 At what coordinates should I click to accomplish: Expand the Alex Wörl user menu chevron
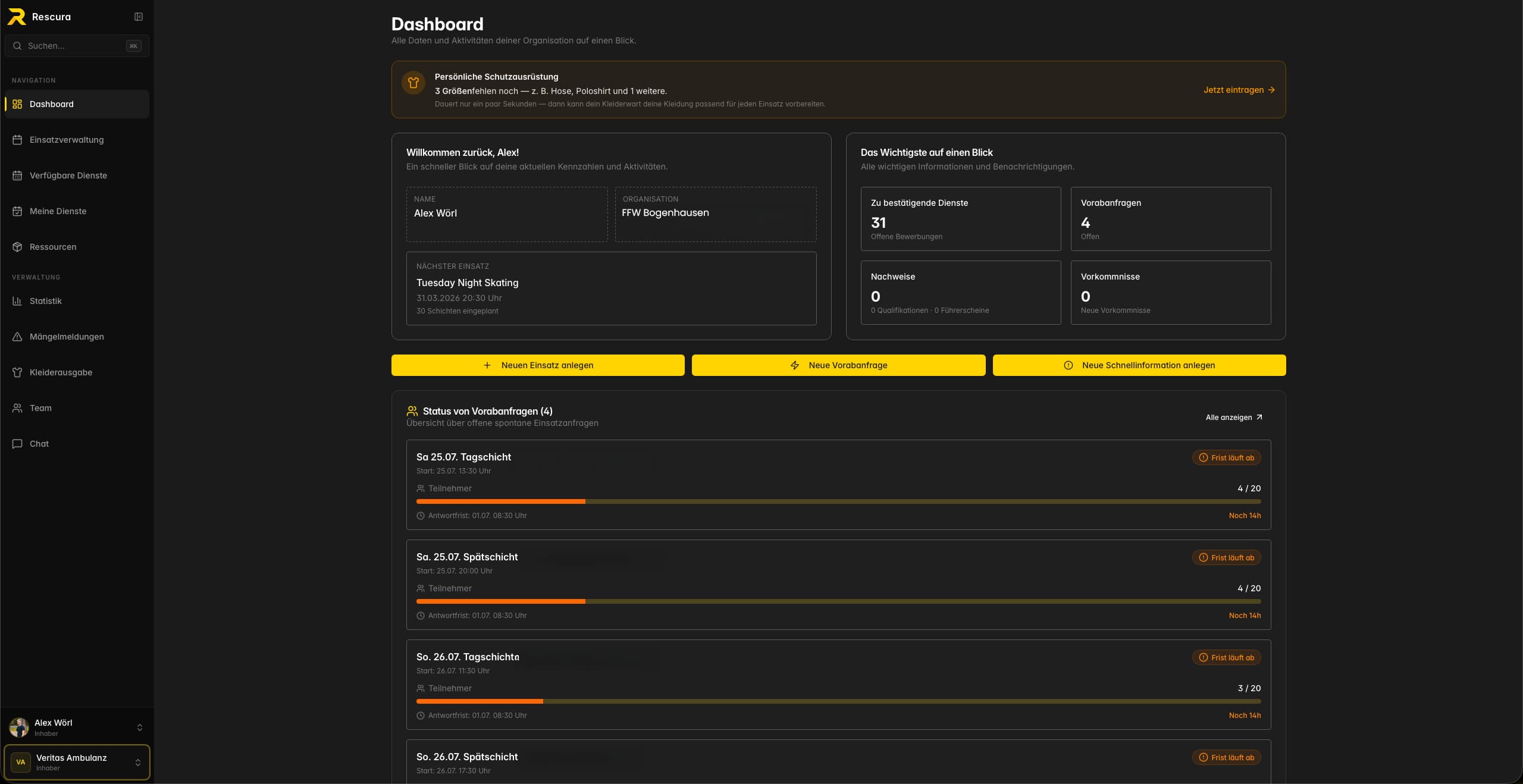(140, 727)
